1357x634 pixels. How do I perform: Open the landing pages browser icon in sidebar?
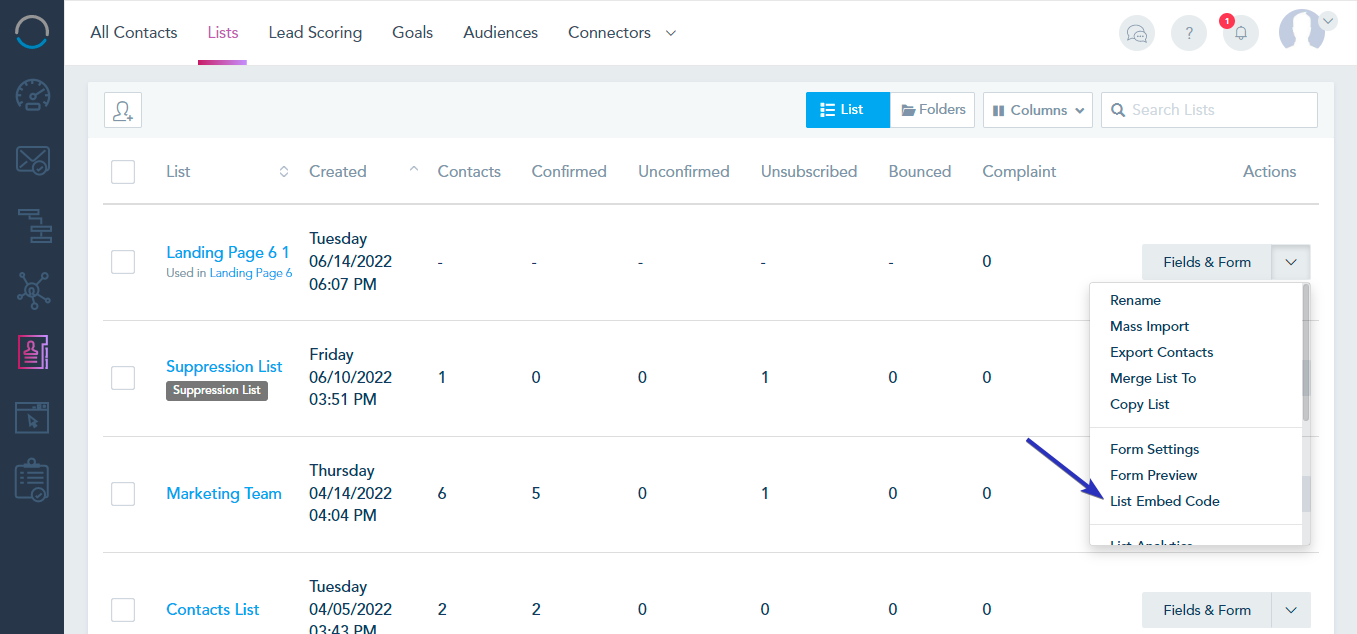coord(32,417)
